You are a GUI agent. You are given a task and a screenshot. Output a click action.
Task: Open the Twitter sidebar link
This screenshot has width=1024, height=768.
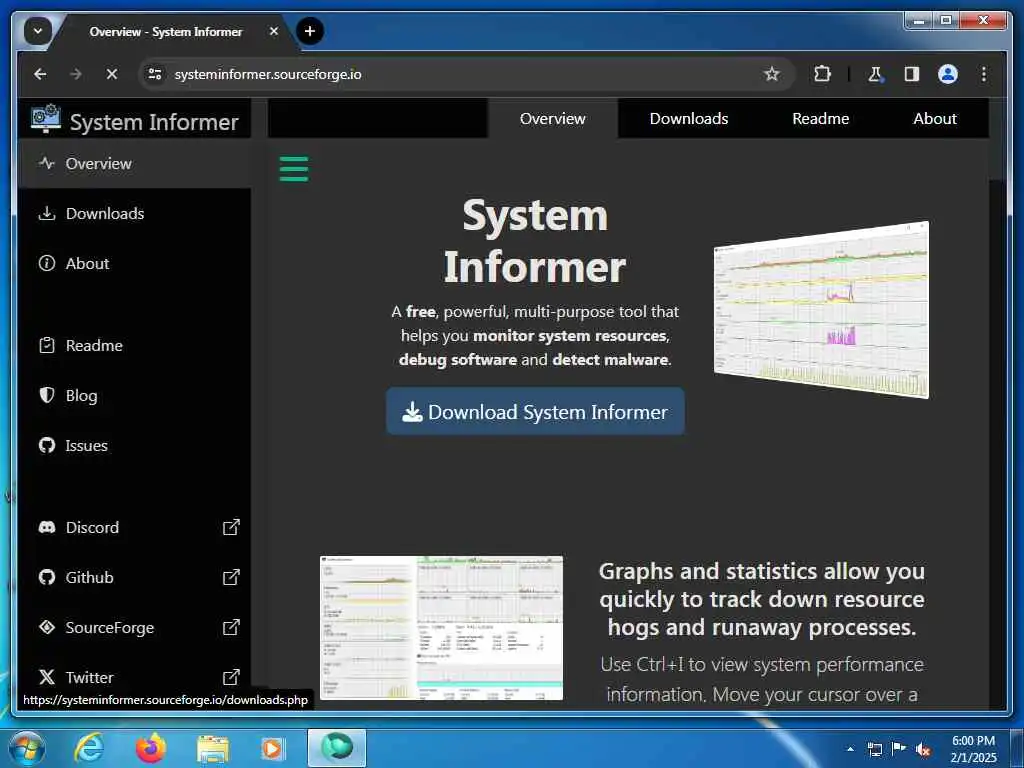point(135,677)
